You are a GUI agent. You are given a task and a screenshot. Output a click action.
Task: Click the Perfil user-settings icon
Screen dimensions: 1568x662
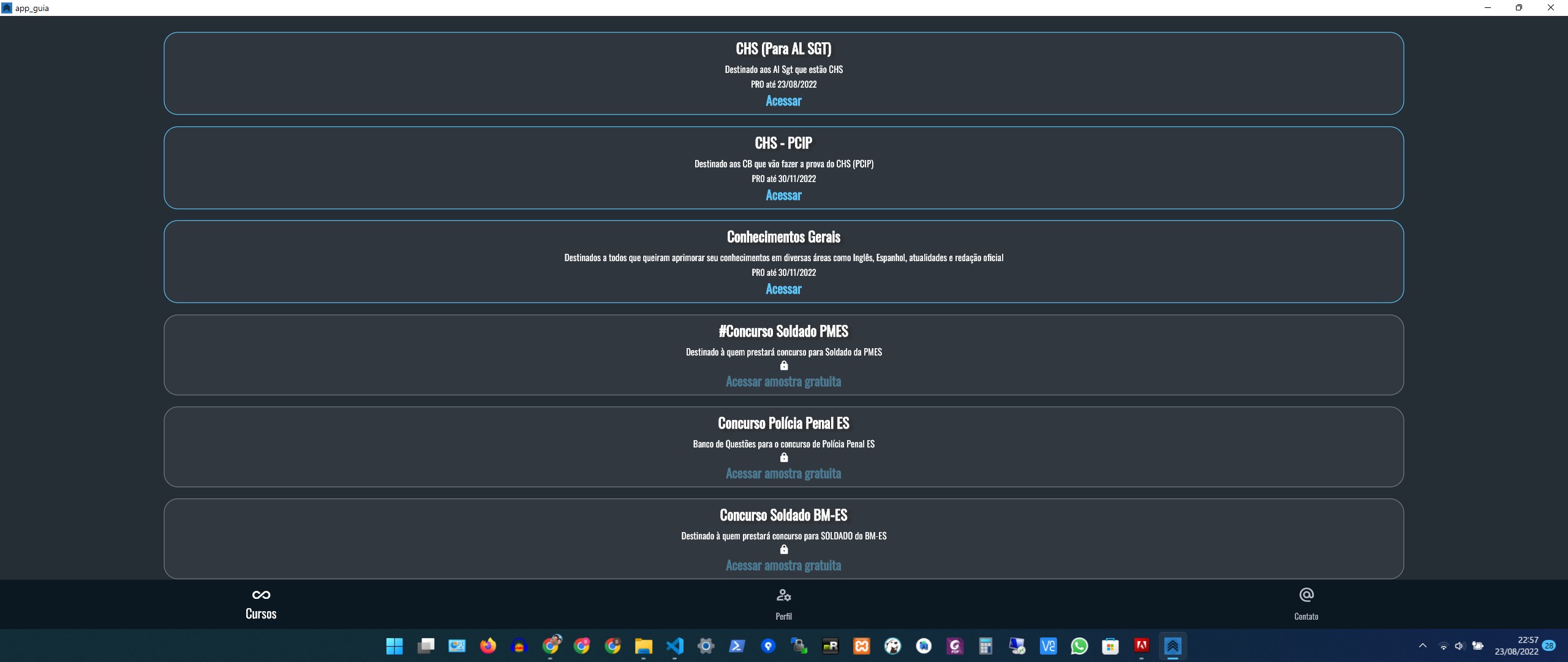(783, 595)
